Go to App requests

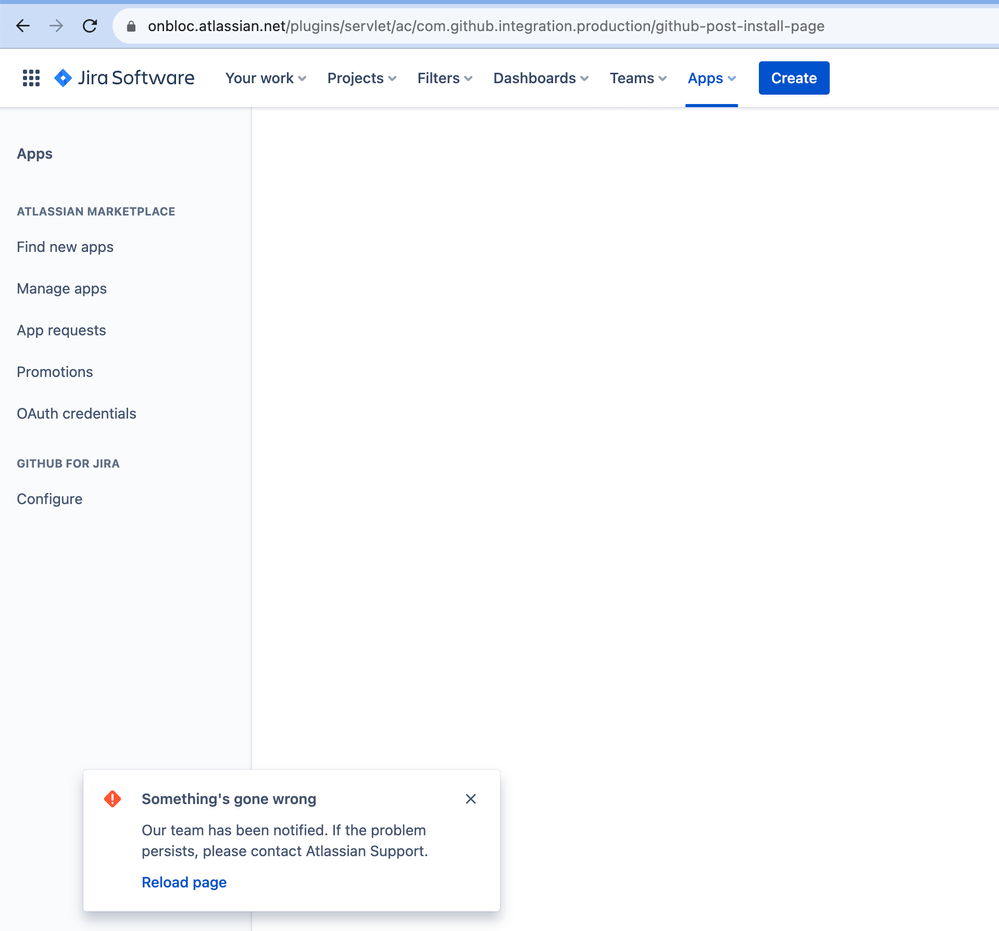[x=61, y=330]
